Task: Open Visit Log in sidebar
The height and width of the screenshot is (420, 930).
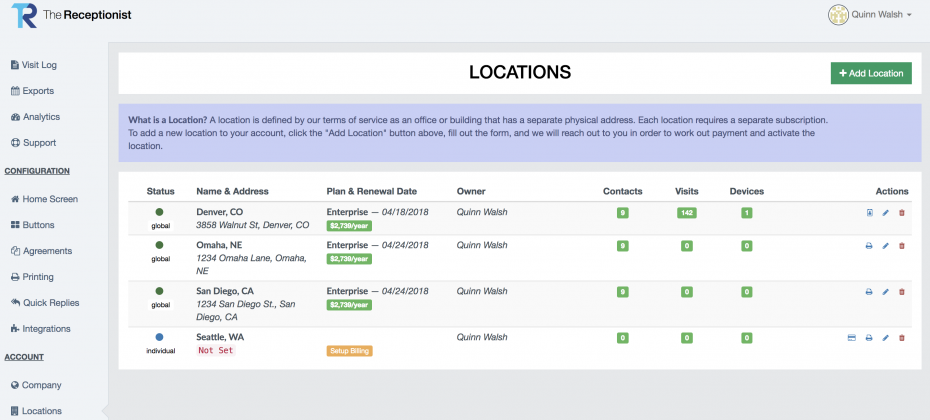Action: pos(34,65)
